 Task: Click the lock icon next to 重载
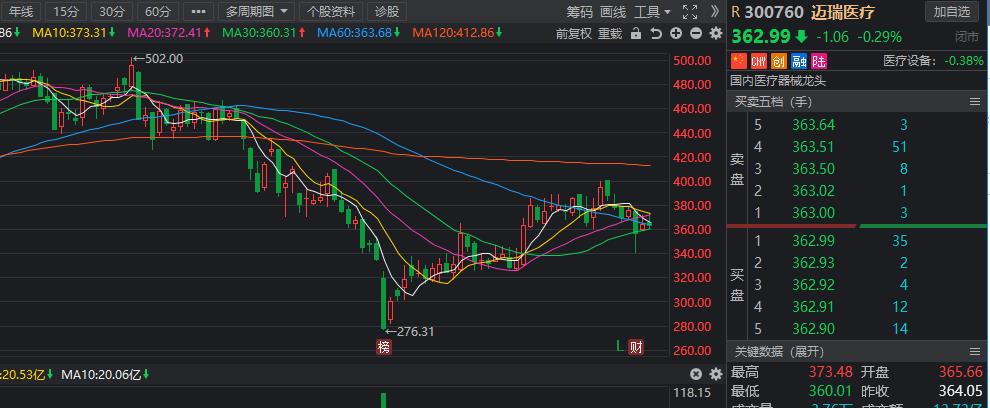point(636,33)
